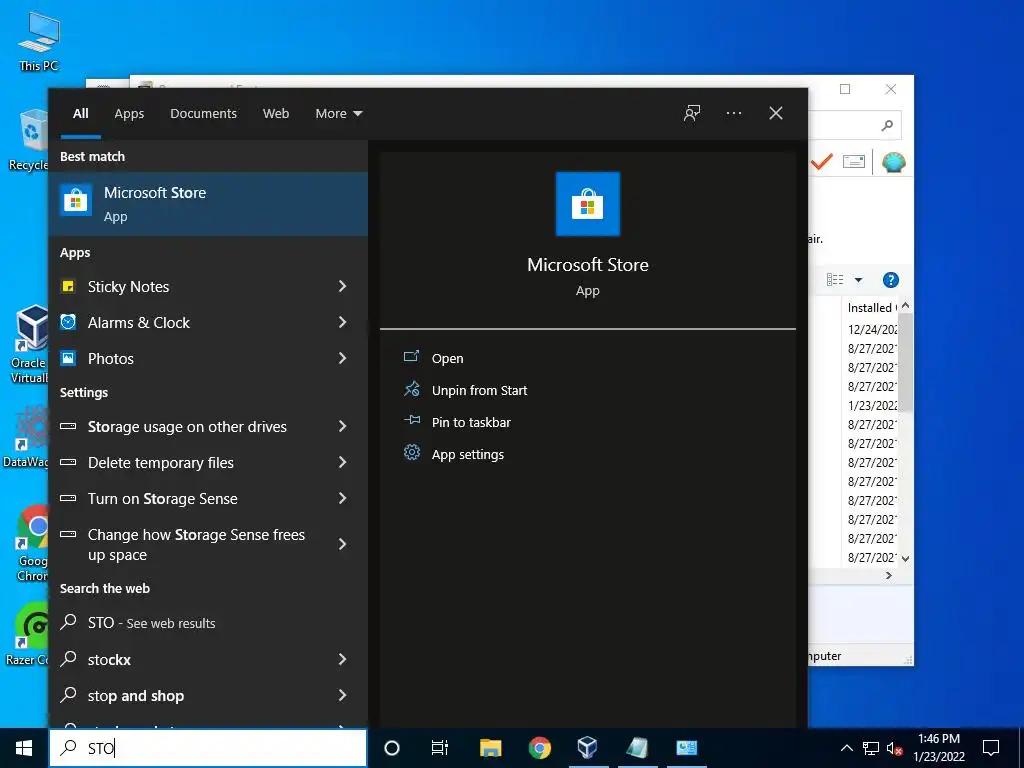This screenshot has height=768, width=1024.
Task: Expand Storage usage on other drives arrow
Action: [x=342, y=426]
